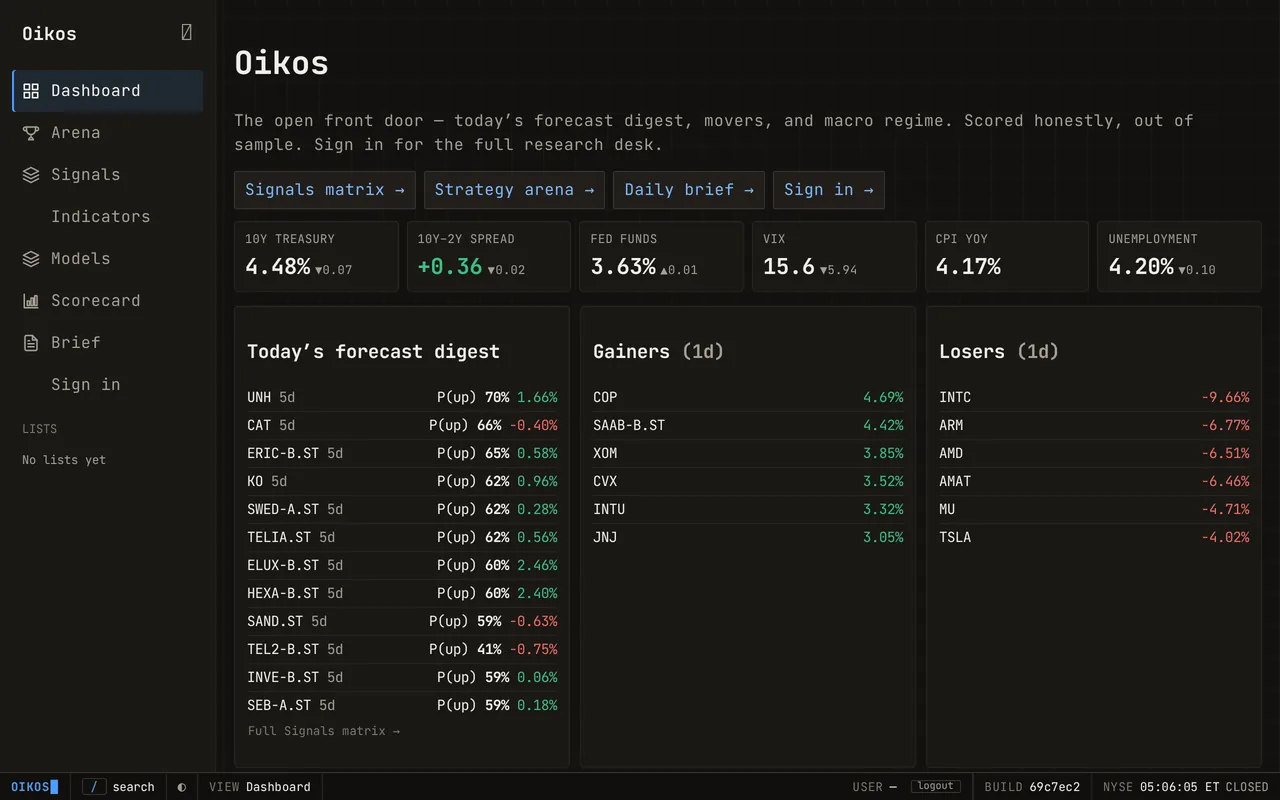This screenshot has width=1280, height=800.
Task: Select the FED FUNDS card
Action: tap(661, 256)
